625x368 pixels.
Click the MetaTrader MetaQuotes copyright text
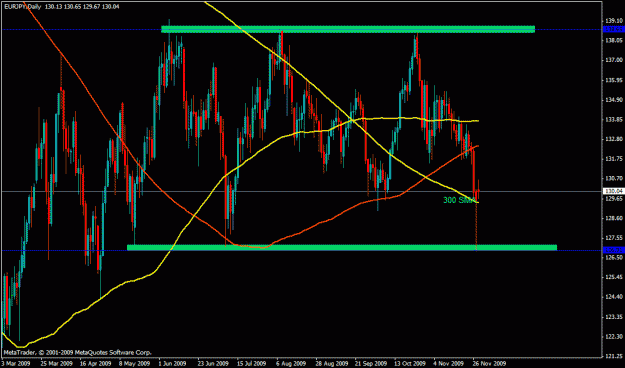[x=77, y=353]
